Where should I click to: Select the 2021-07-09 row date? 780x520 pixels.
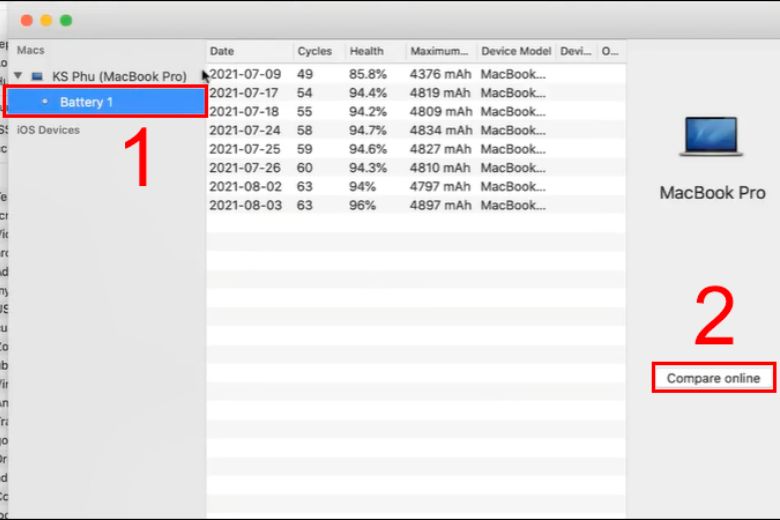245,74
